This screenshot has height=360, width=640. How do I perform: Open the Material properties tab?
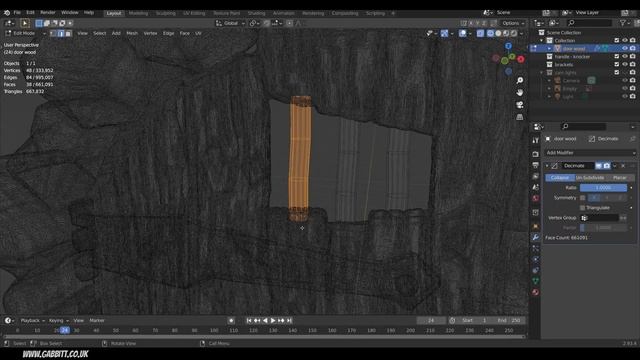(x=536, y=292)
